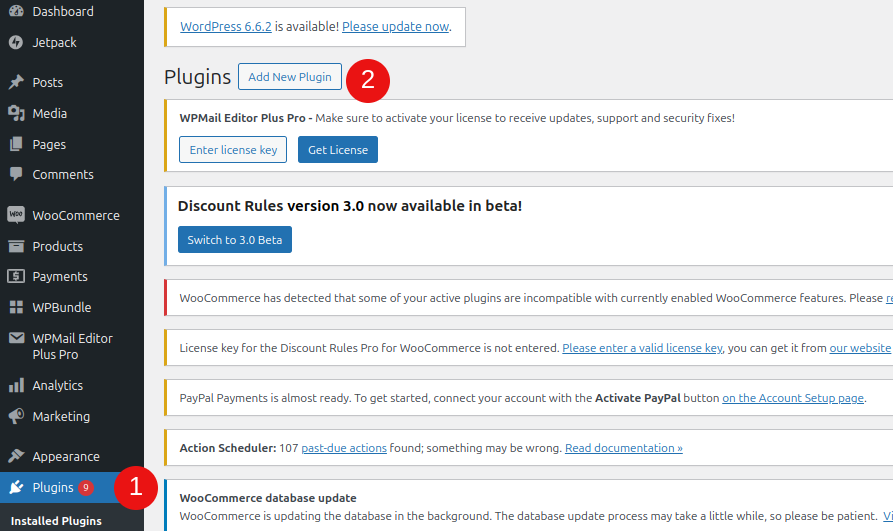Open the on the Account Setup page link

793,398
